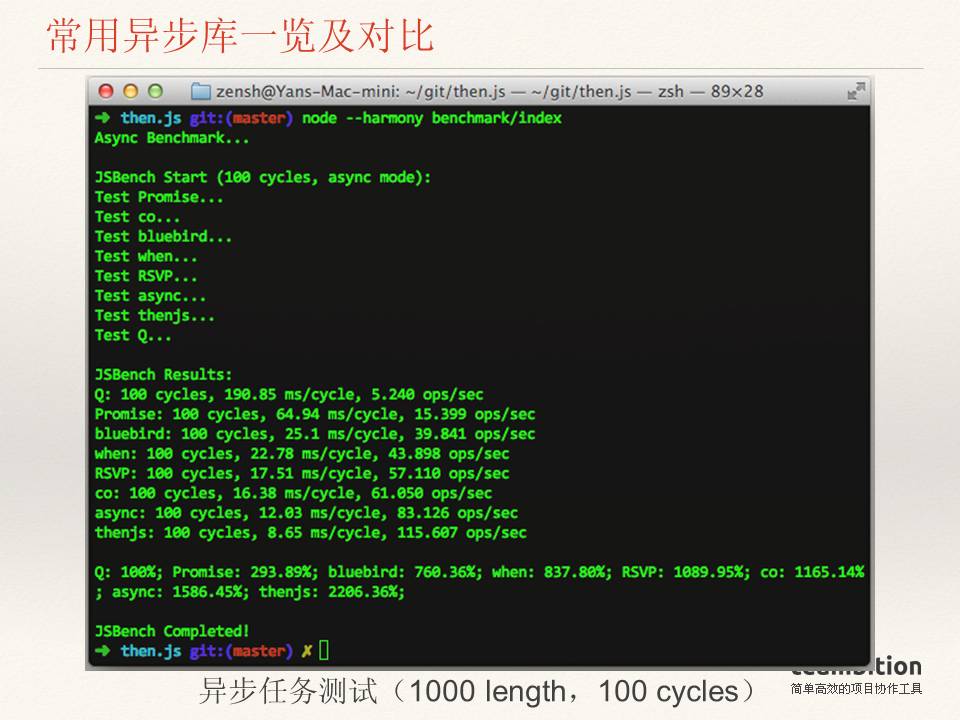Click the green prompt arrow on first line
Screen dimensions: 960x720
tap(103, 118)
